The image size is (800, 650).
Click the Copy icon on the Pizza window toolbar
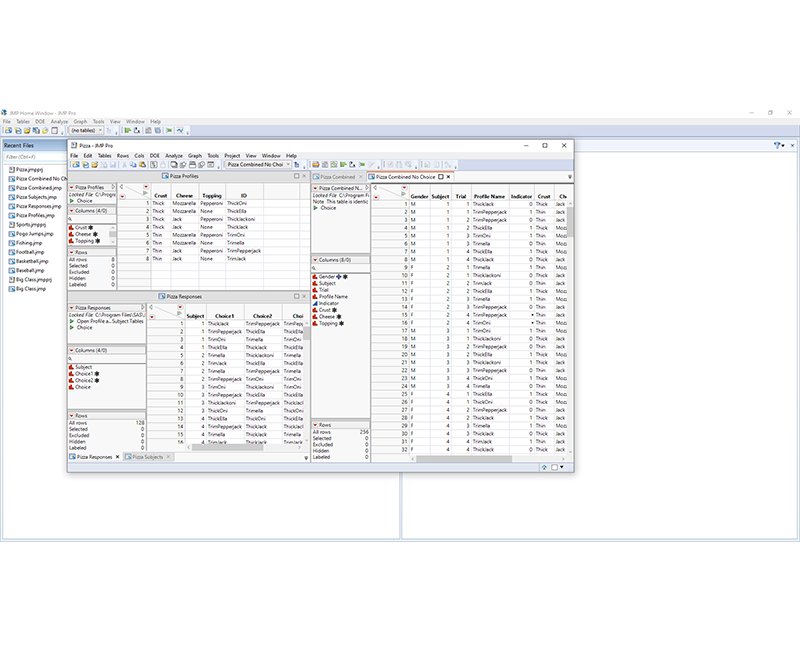tap(133, 167)
